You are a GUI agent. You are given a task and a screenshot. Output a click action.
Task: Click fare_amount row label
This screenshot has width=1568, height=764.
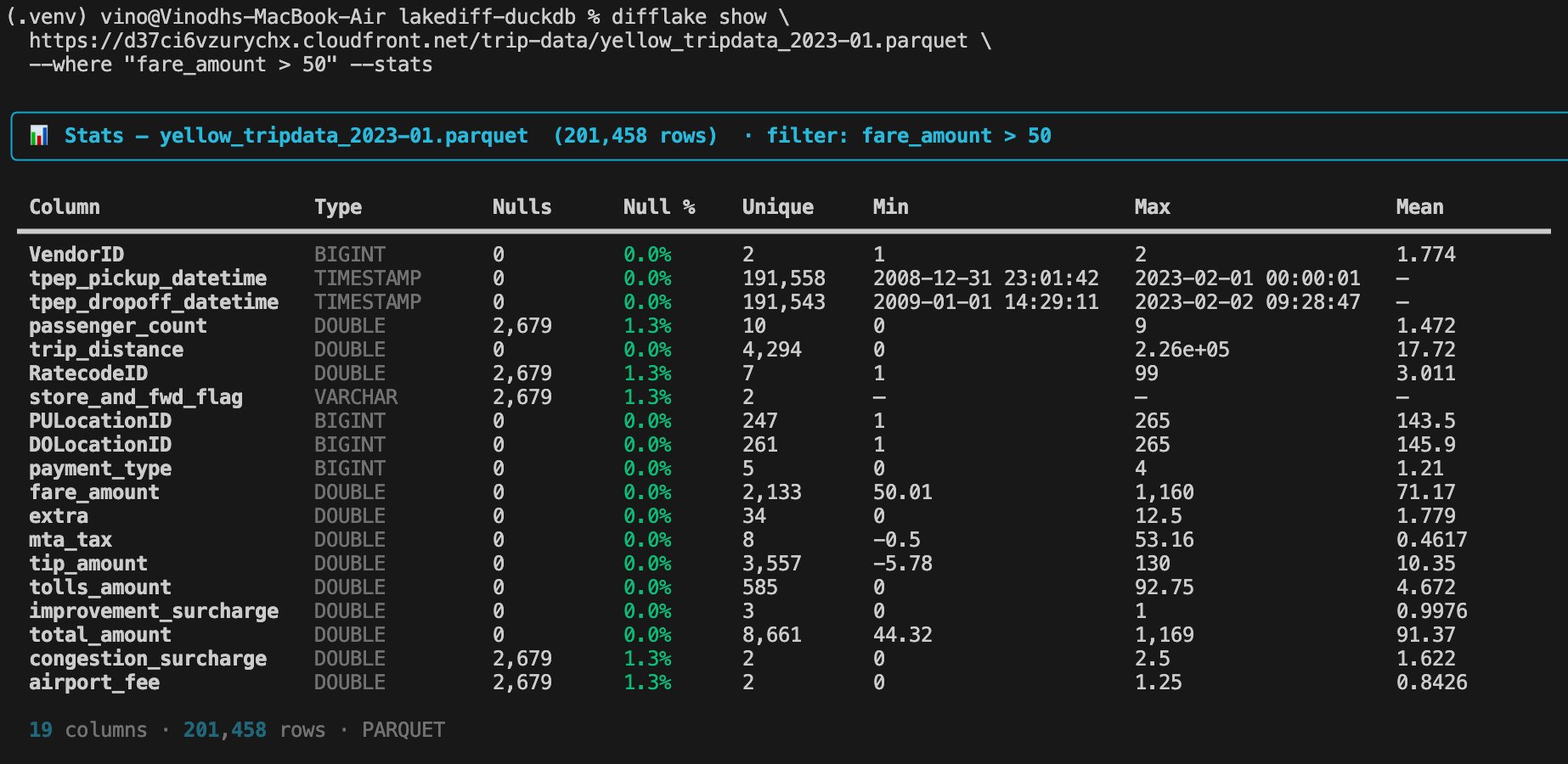(x=94, y=492)
